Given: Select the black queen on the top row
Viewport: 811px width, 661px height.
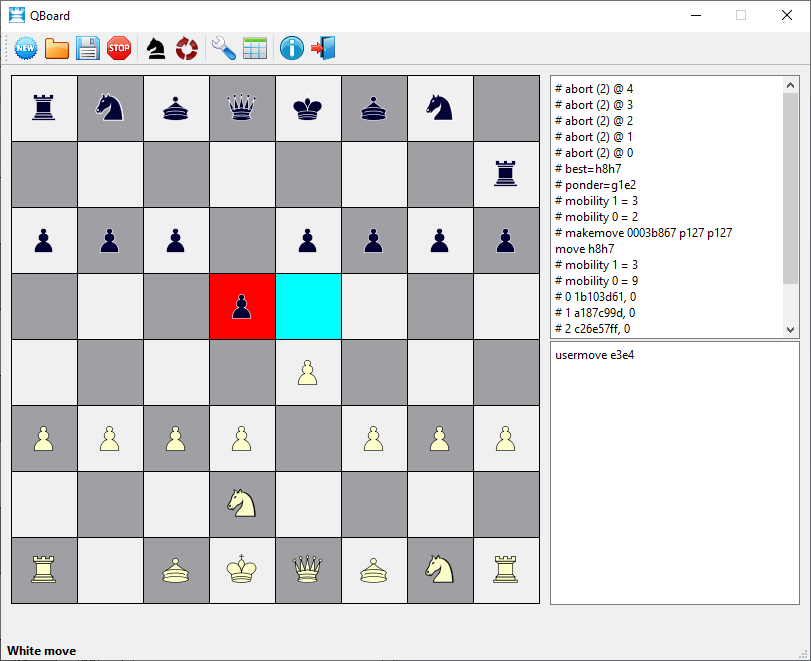Looking at the screenshot, I should [x=242, y=109].
